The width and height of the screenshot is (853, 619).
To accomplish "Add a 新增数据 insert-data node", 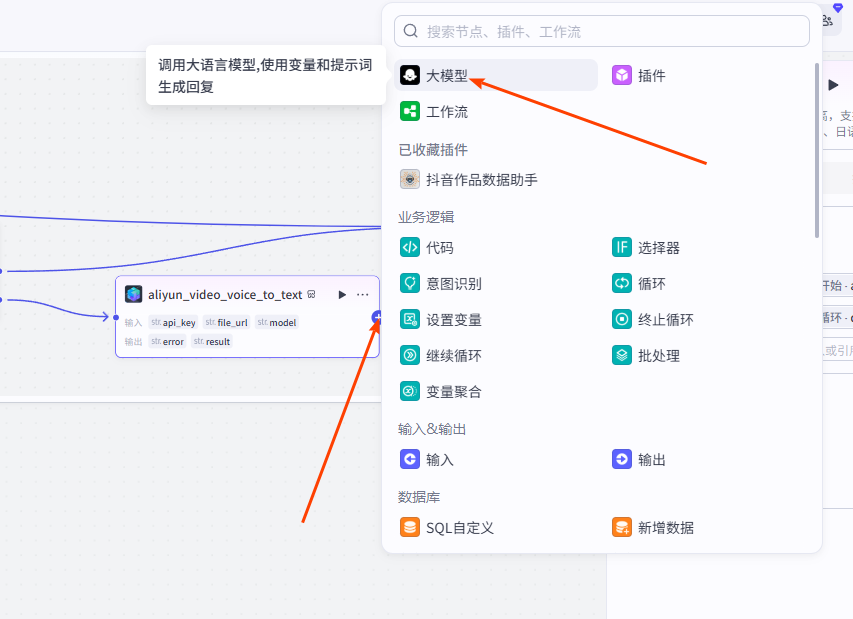I will pyautogui.click(x=653, y=528).
